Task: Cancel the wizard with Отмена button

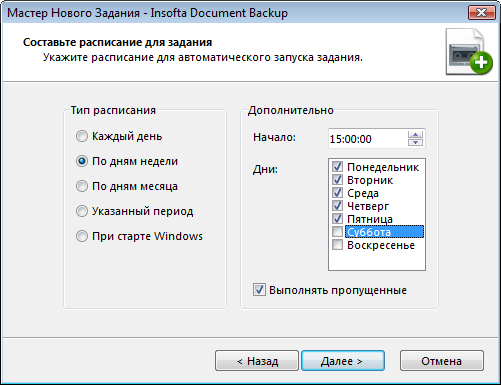Action: (442, 361)
